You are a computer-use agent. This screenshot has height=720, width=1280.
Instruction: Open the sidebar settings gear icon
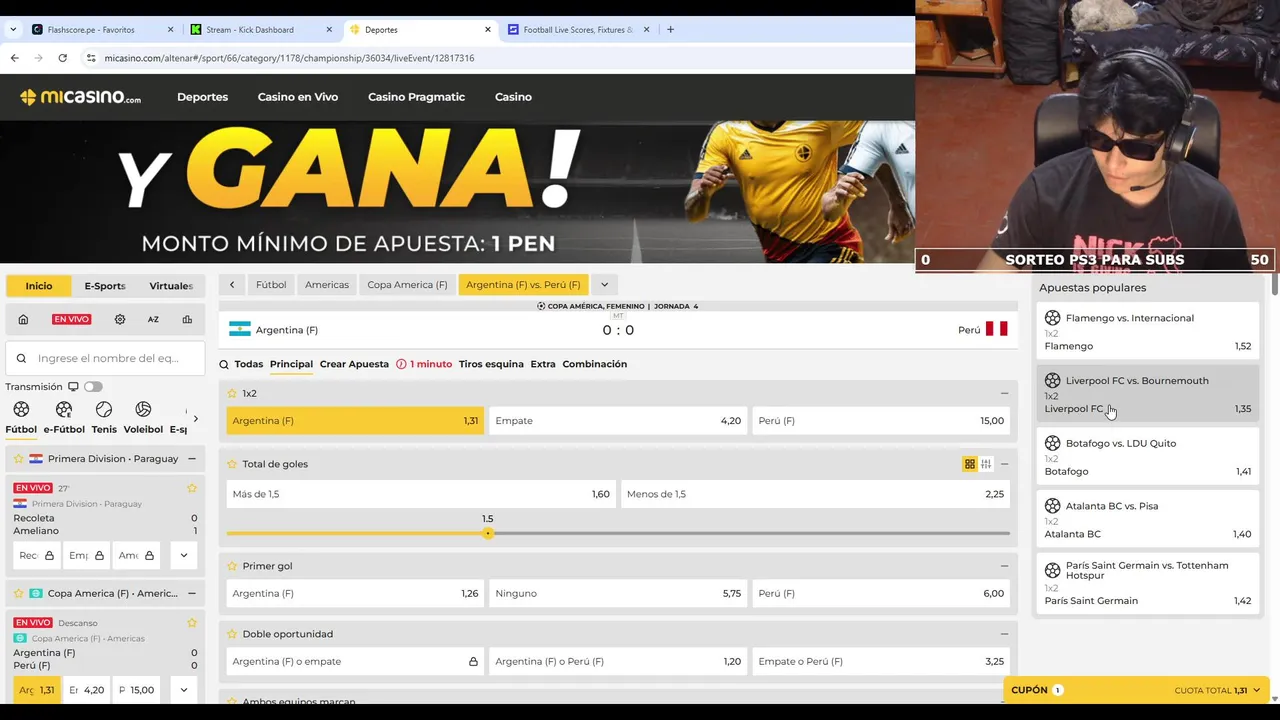[120, 319]
